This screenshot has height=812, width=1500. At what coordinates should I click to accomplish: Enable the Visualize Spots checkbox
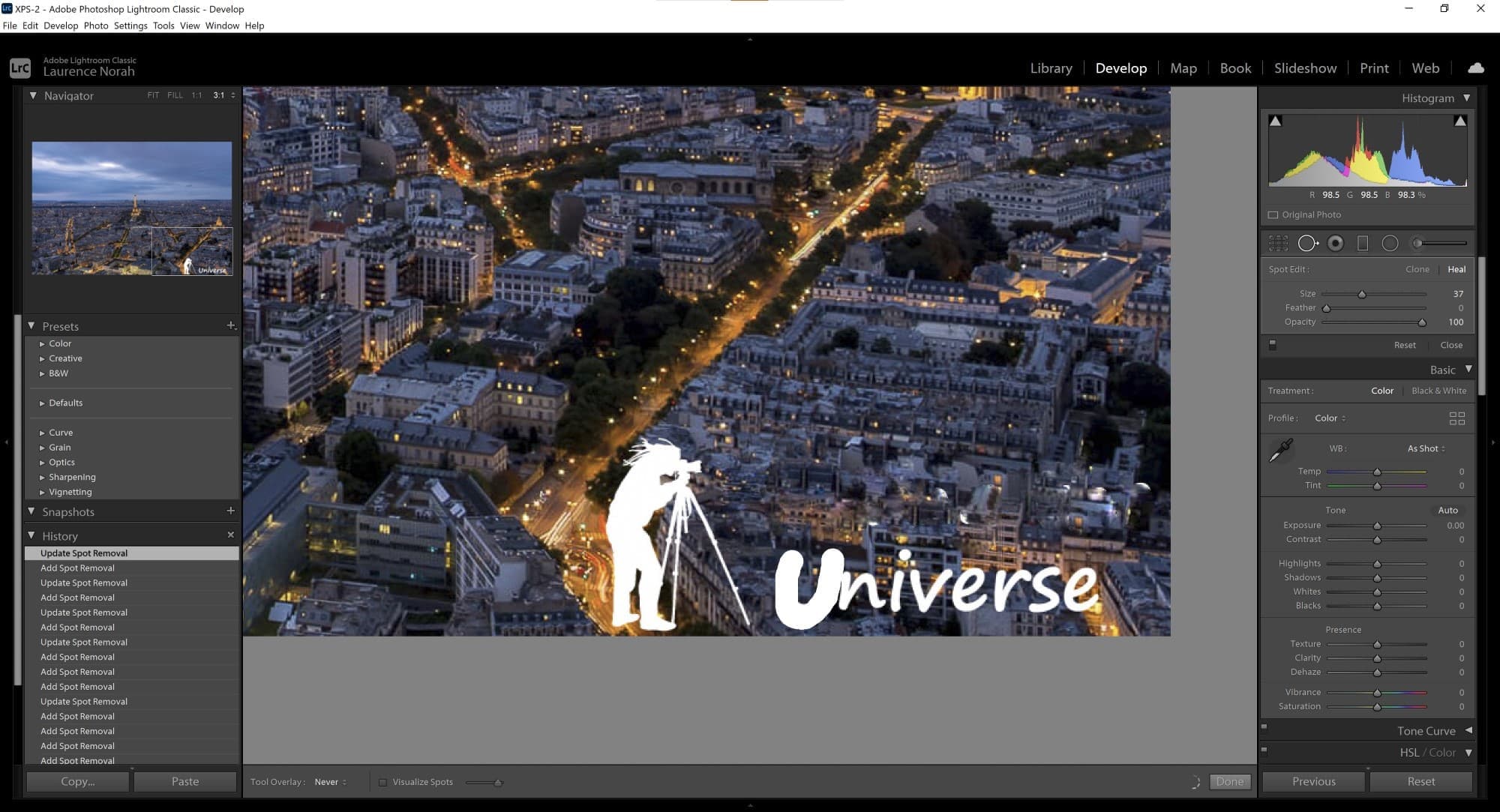[382, 782]
